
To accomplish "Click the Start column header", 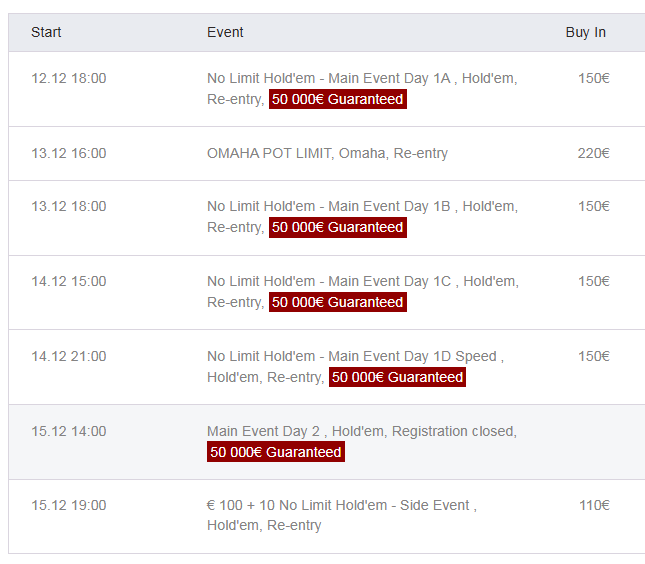I will [x=46, y=32].
